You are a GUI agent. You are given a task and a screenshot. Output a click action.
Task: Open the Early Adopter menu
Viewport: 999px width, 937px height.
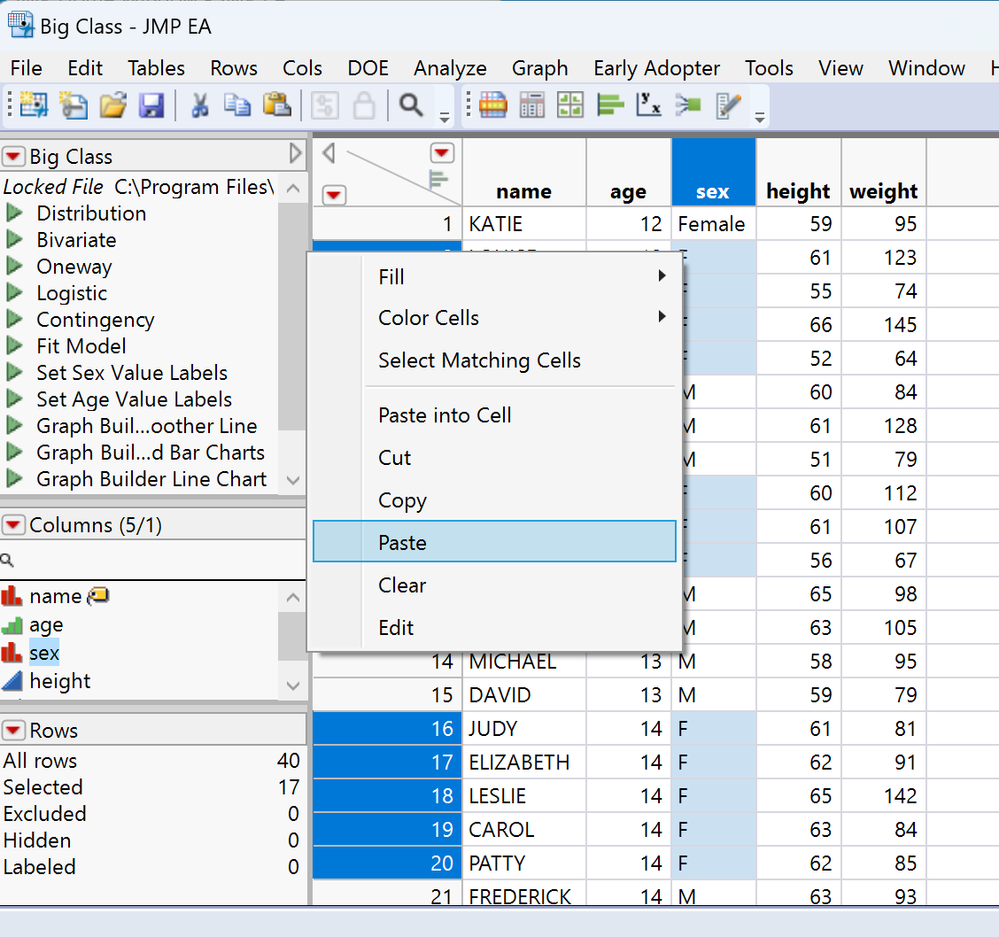656,68
